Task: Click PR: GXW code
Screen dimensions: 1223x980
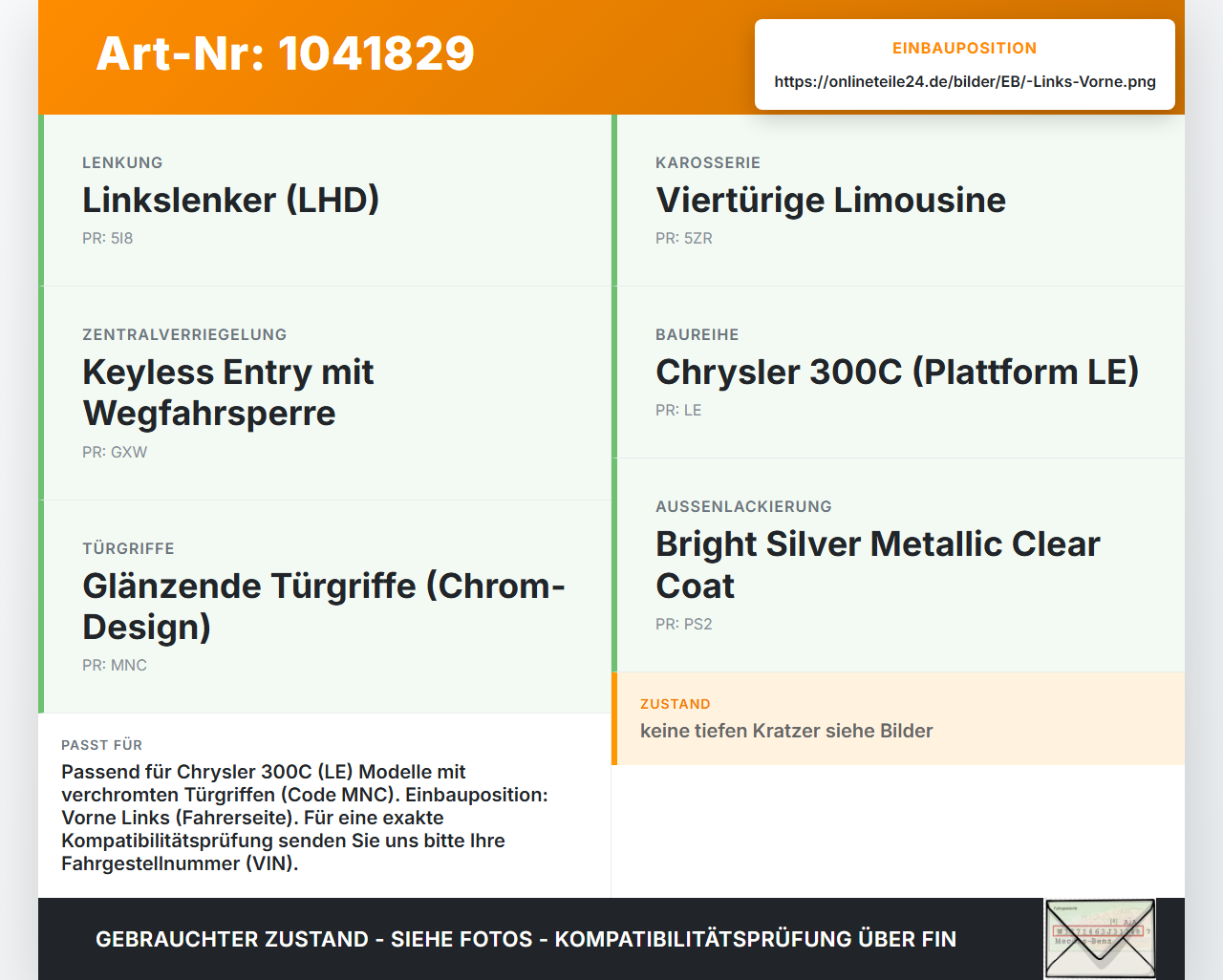Action: [x=115, y=452]
